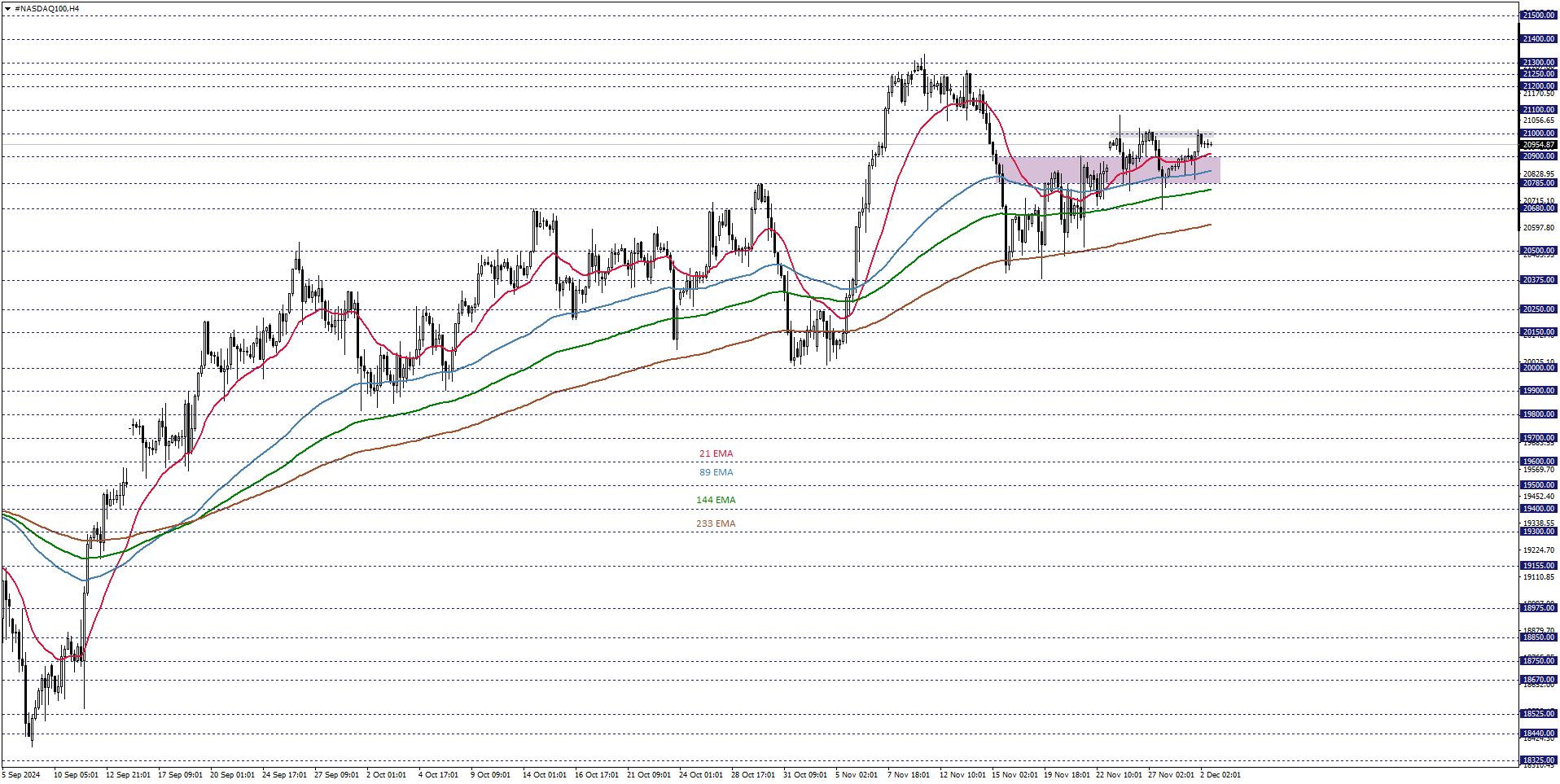The image size is (1560, 784).
Task: Click the 7 Nov 18:01 time label
Action: [908, 774]
